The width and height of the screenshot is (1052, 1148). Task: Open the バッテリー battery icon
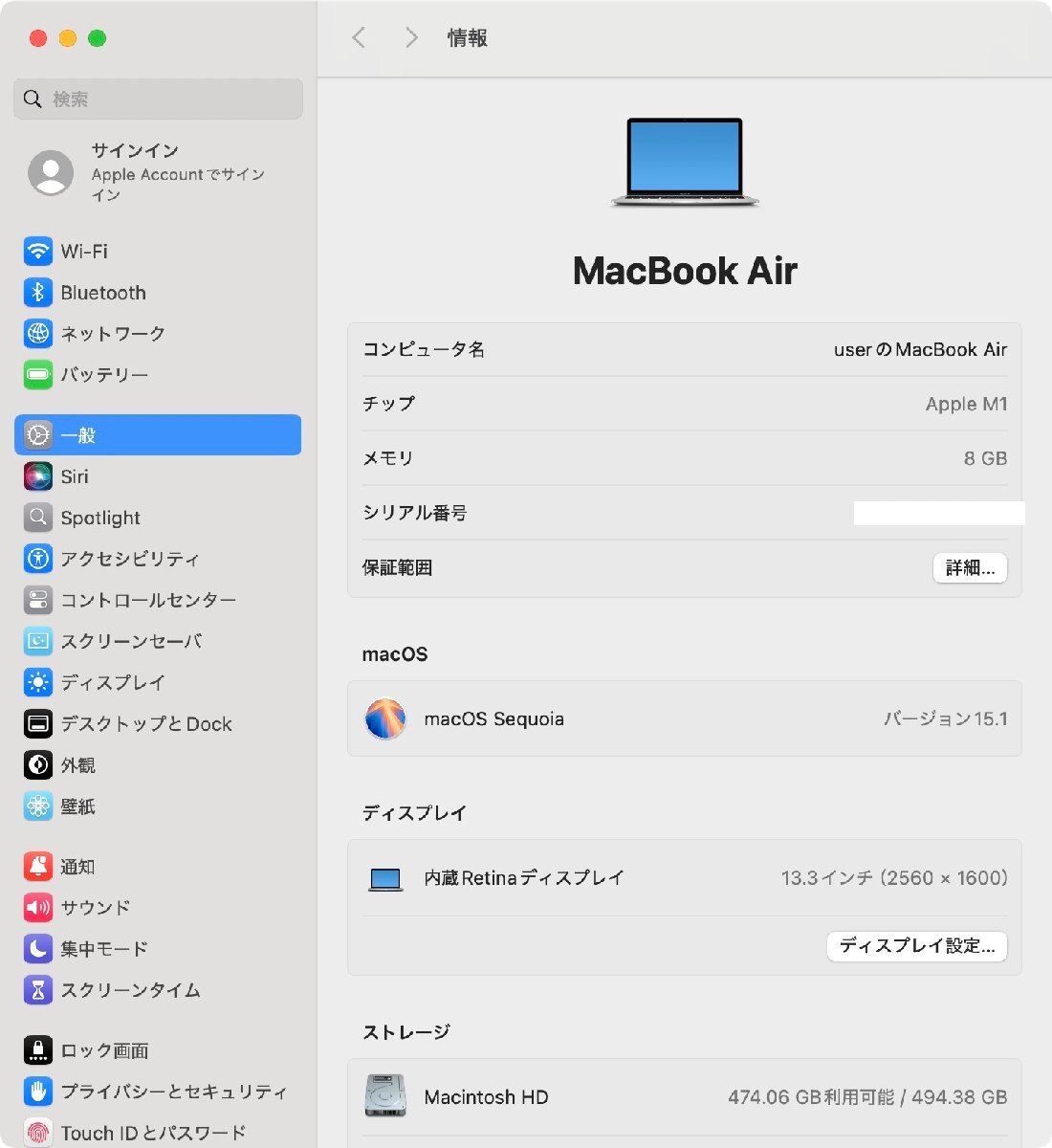click(x=38, y=375)
